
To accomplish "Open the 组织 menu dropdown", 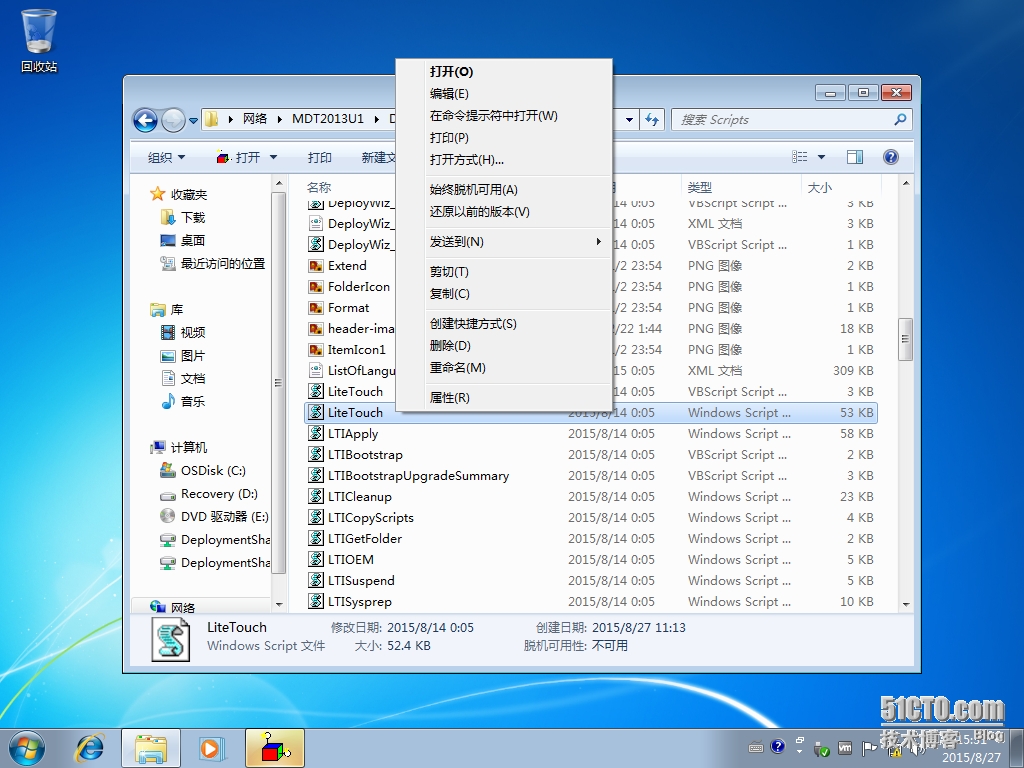I will click(x=167, y=157).
